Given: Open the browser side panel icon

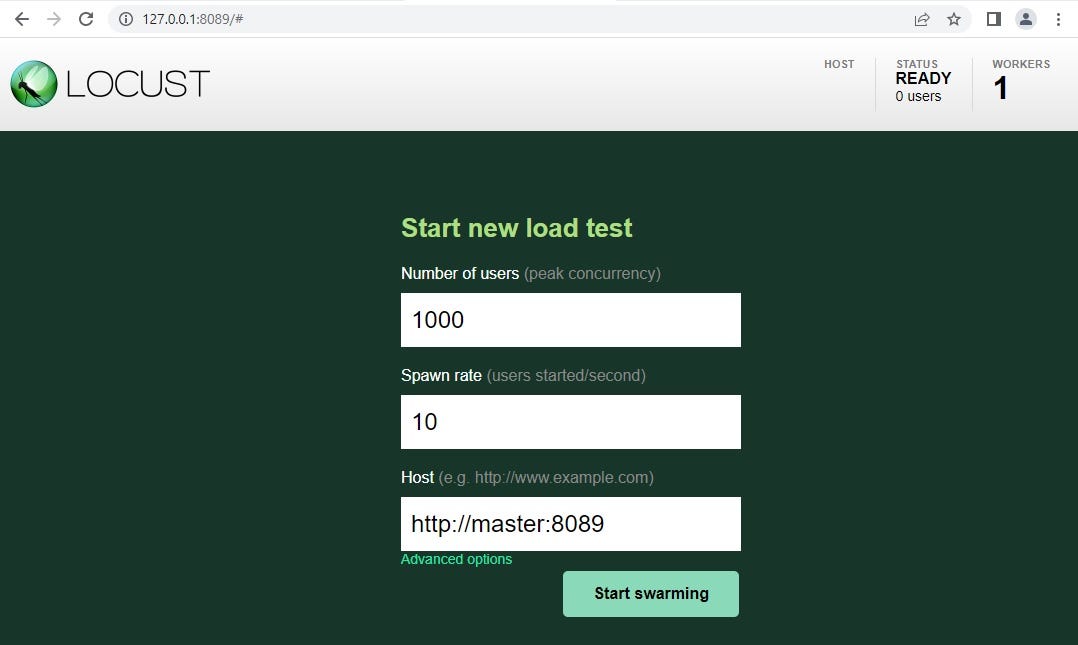Looking at the screenshot, I should 992,18.
